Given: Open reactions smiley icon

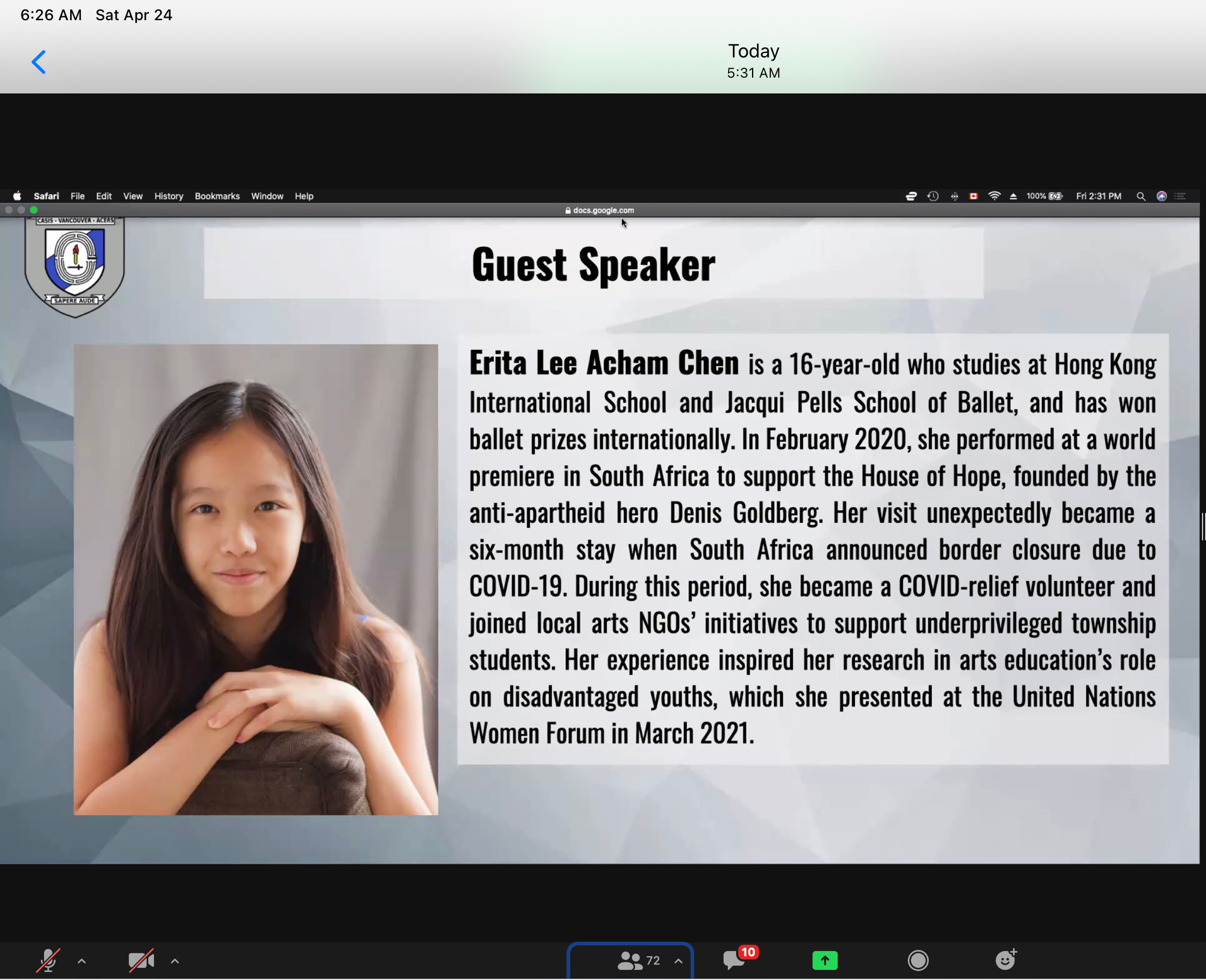Looking at the screenshot, I should [x=1006, y=959].
